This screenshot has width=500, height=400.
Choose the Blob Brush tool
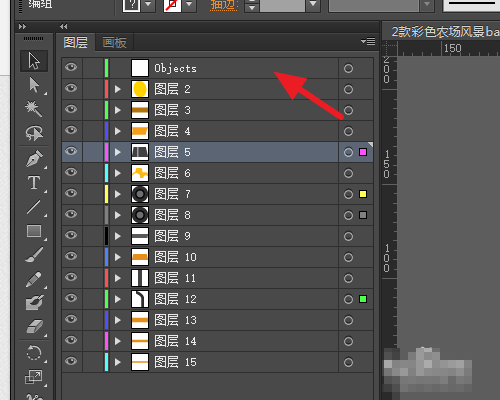(34, 303)
